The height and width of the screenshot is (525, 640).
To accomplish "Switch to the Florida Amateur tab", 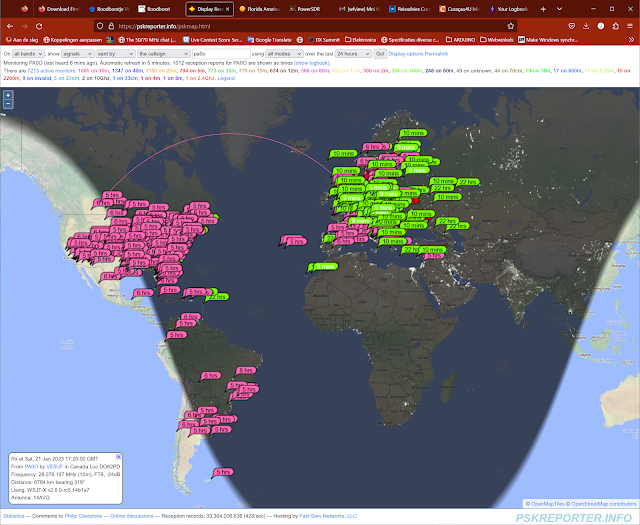I will tap(260, 9).
